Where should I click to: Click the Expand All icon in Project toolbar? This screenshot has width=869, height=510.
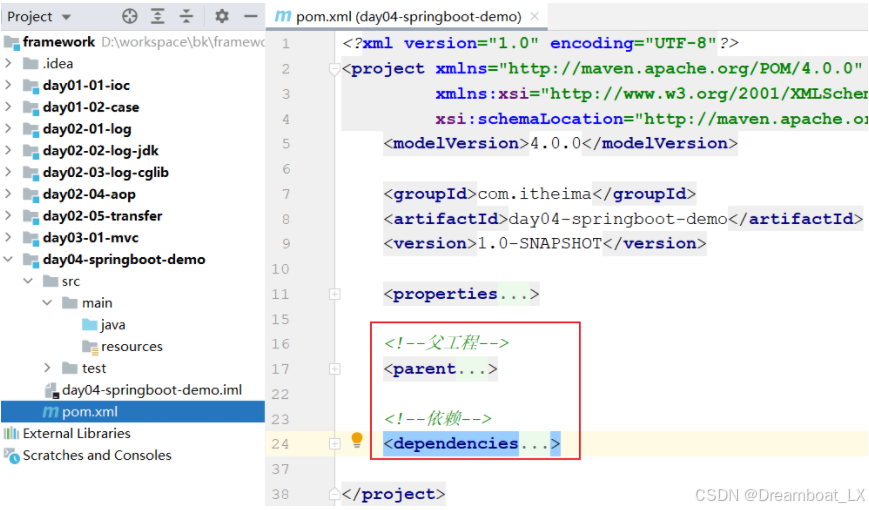(158, 17)
